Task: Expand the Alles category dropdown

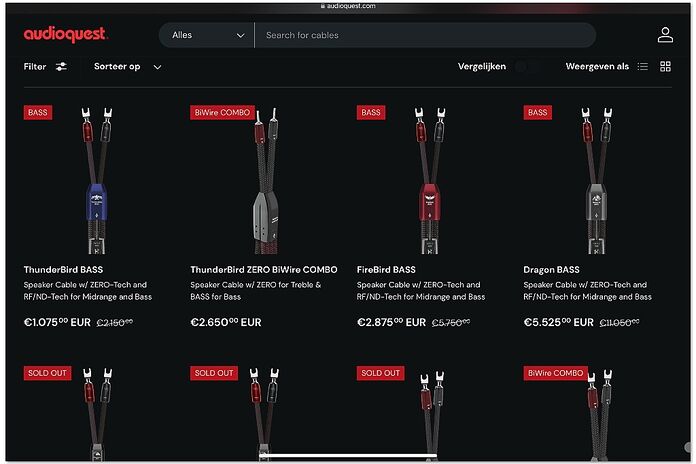Action: (207, 35)
